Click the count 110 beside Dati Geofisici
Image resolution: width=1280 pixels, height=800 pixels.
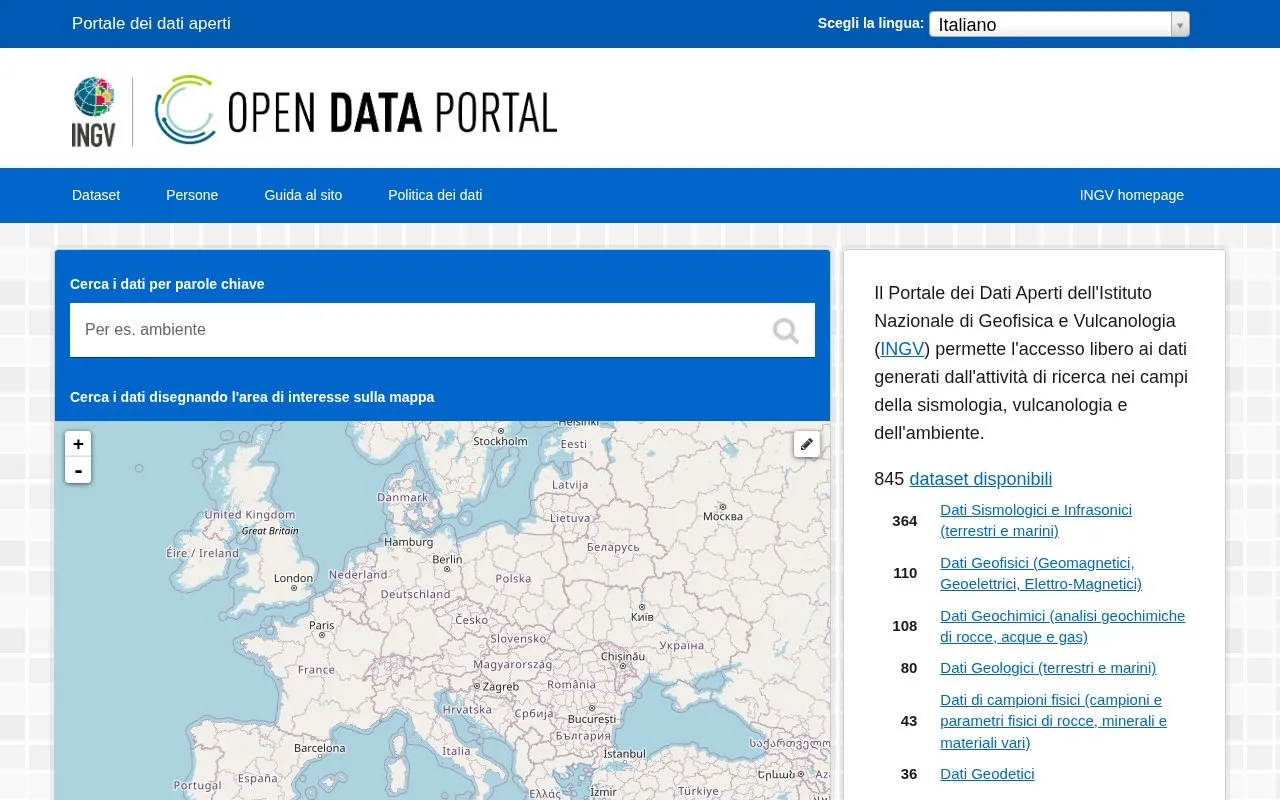point(905,573)
